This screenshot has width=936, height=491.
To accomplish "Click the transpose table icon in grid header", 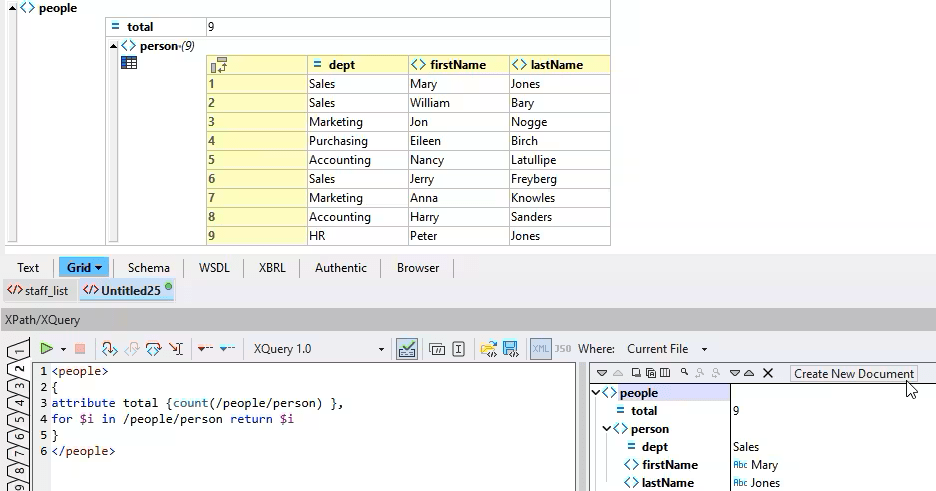I will click(218, 65).
